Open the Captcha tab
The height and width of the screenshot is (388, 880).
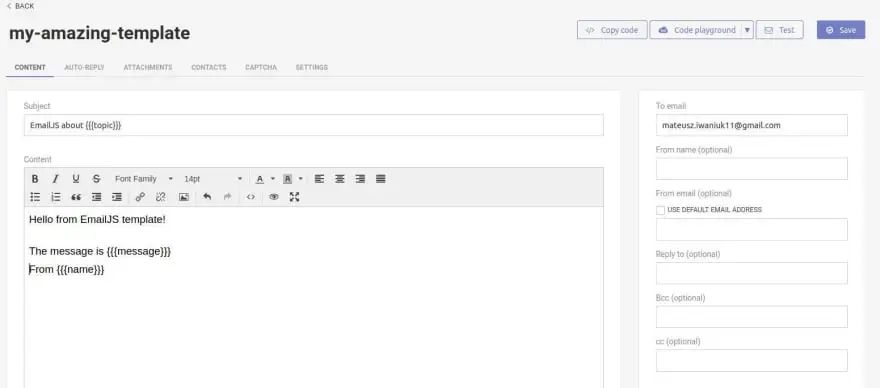tap(261, 67)
